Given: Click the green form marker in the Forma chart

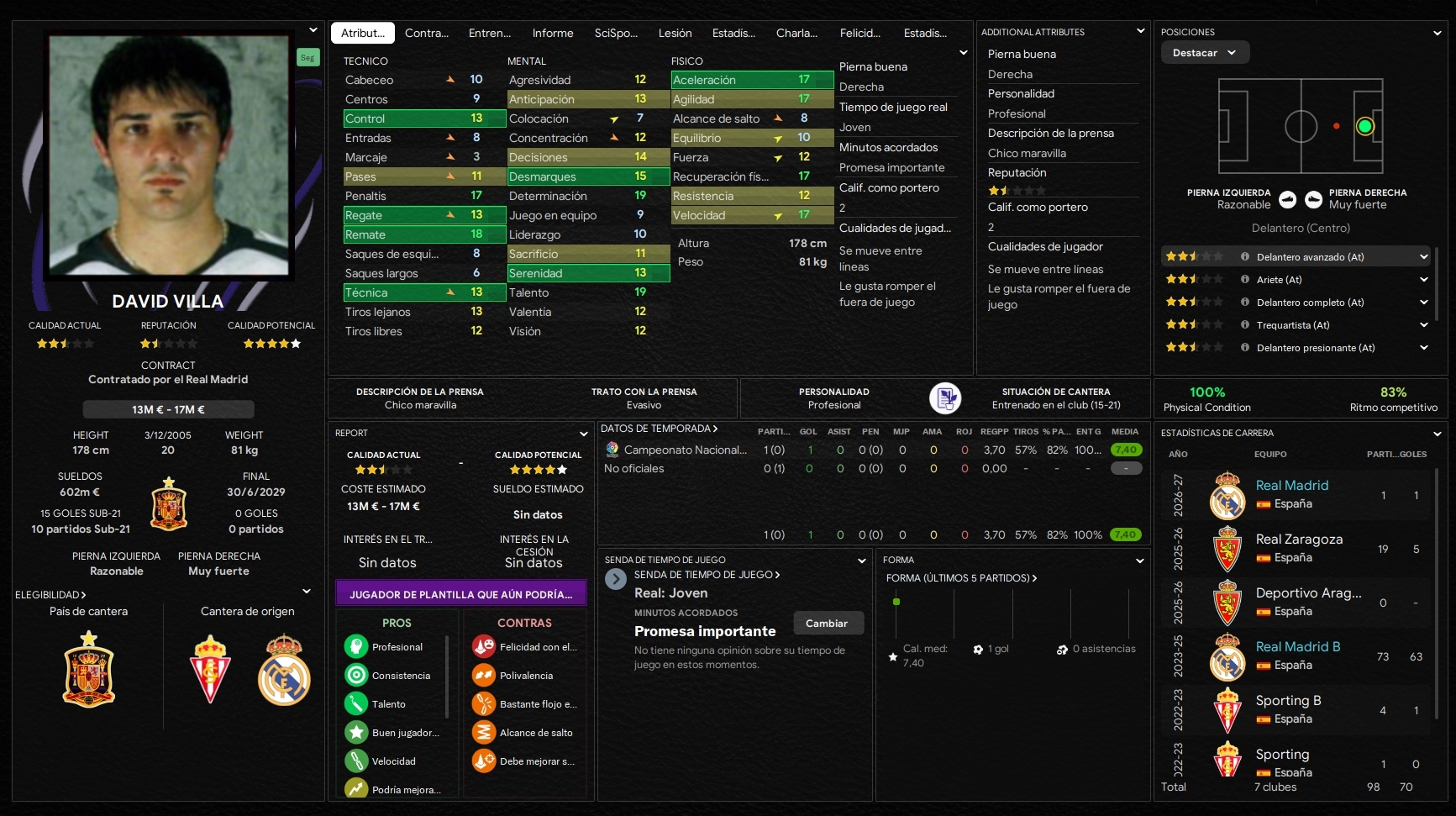Looking at the screenshot, I should (x=896, y=602).
